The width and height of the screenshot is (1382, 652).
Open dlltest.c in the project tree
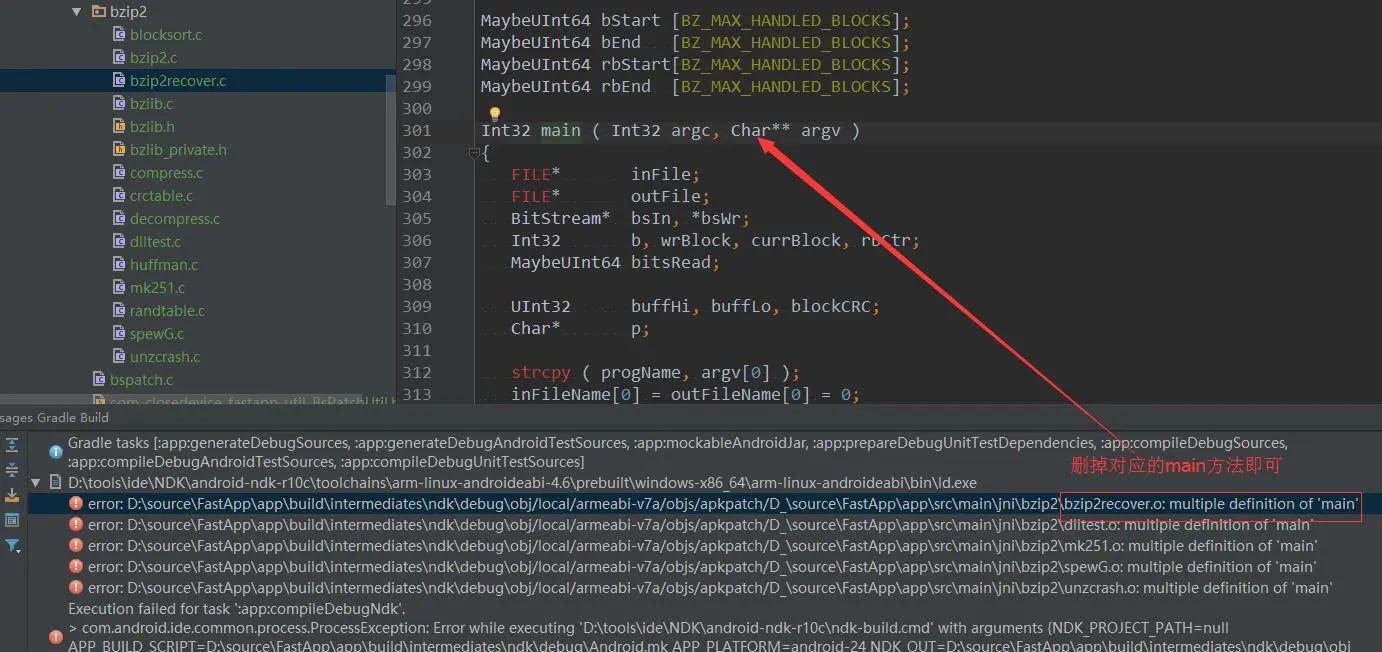(155, 242)
